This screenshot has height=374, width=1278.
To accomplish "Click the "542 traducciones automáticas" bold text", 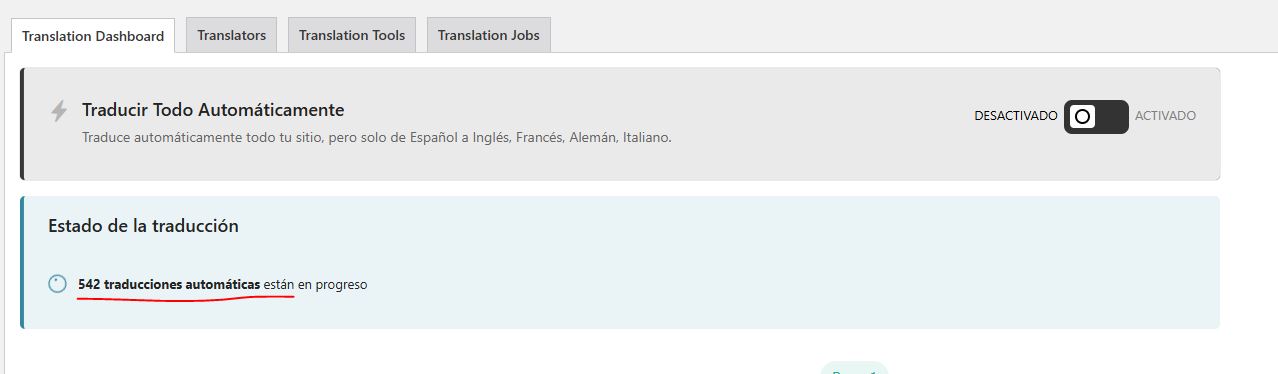I will (x=169, y=284).
